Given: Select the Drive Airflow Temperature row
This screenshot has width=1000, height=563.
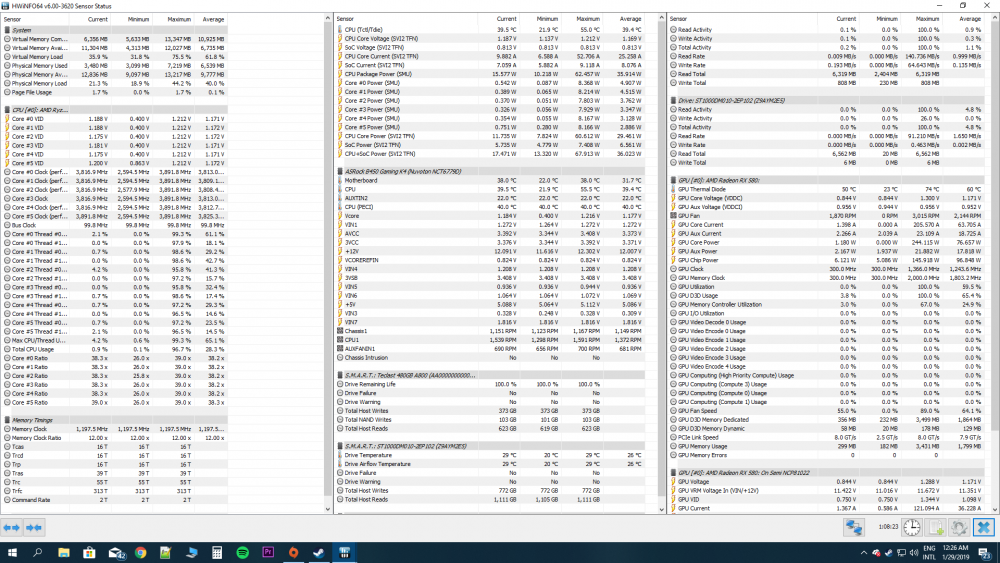Looking at the screenshot, I should coord(490,464).
